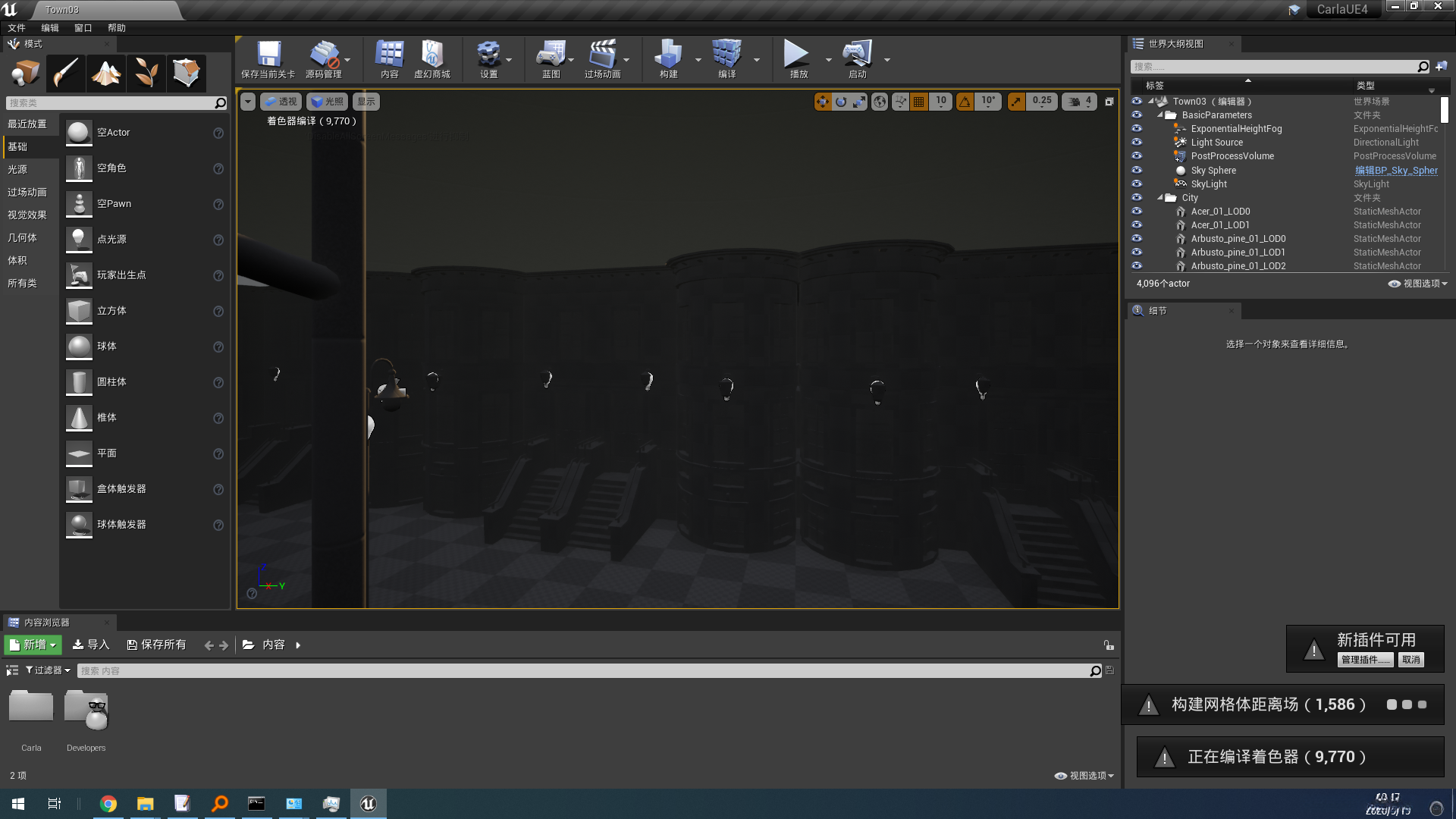Image resolution: width=1456 pixels, height=819 pixels.
Task: Select the Foliage mode icon
Action: point(146,74)
